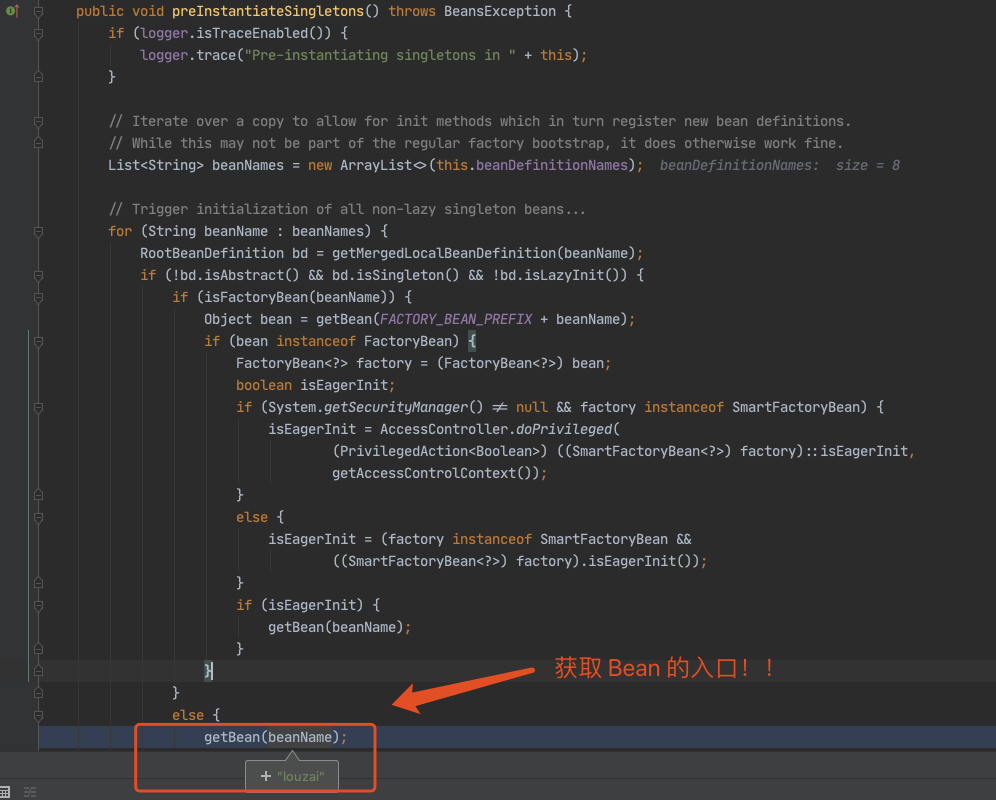Click the implemented-method gutter icon beside preInstantiateSingletons
The height and width of the screenshot is (800, 996).
click(x=12, y=11)
